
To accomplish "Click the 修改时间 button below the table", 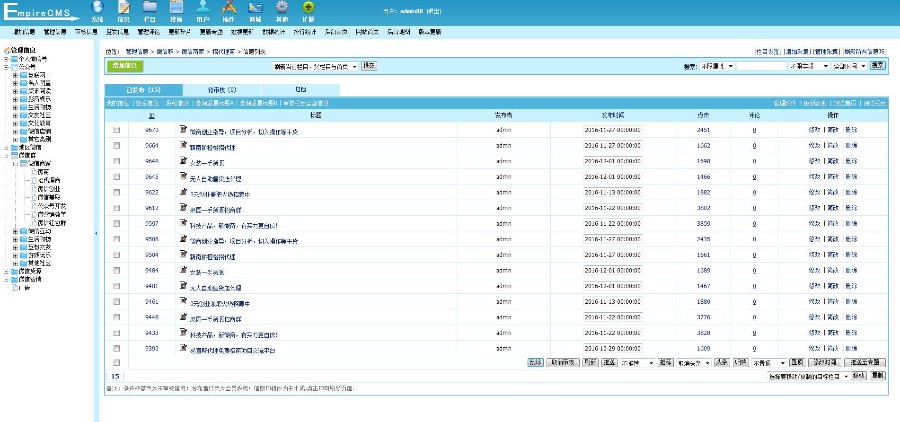I will pos(824,363).
